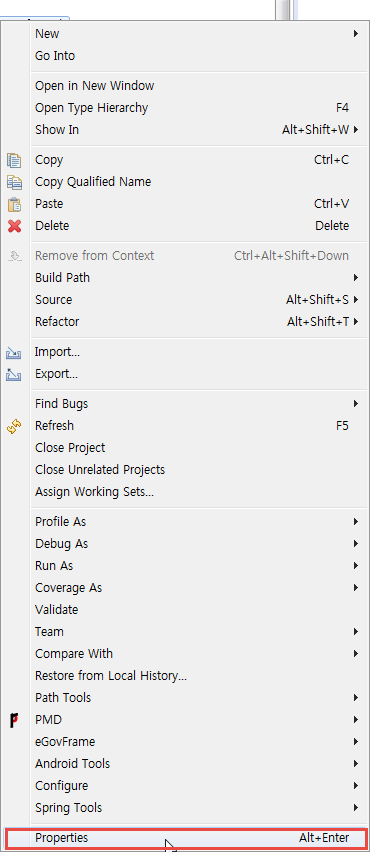The image size is (370, 852).
Task: Click the red Delete X icon
Action: 14,226
